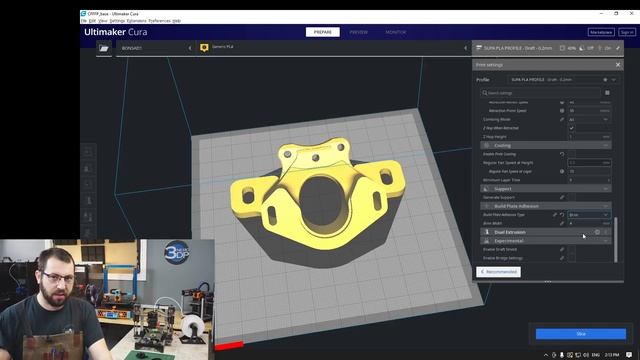Screen dimensions: 640x360
Task: Click the print settings panel scrollbar
Action: point(616,240)
